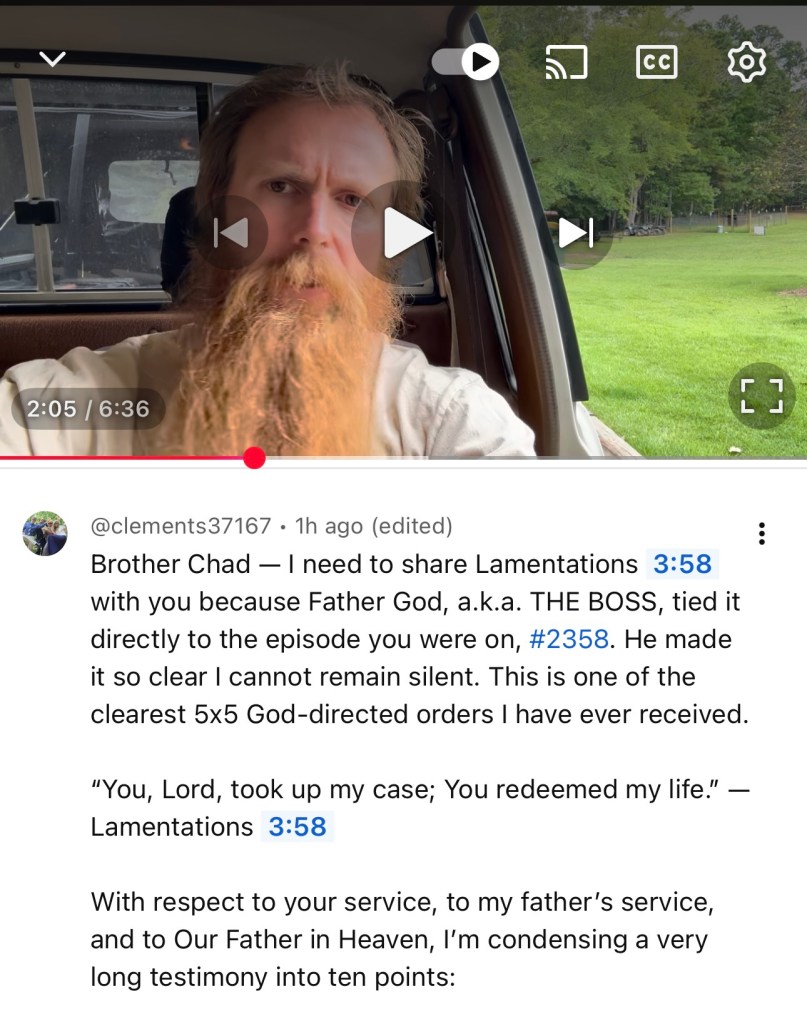Turn on closed captions
This screenshot has height=1024, width=807.
point(656,62)
